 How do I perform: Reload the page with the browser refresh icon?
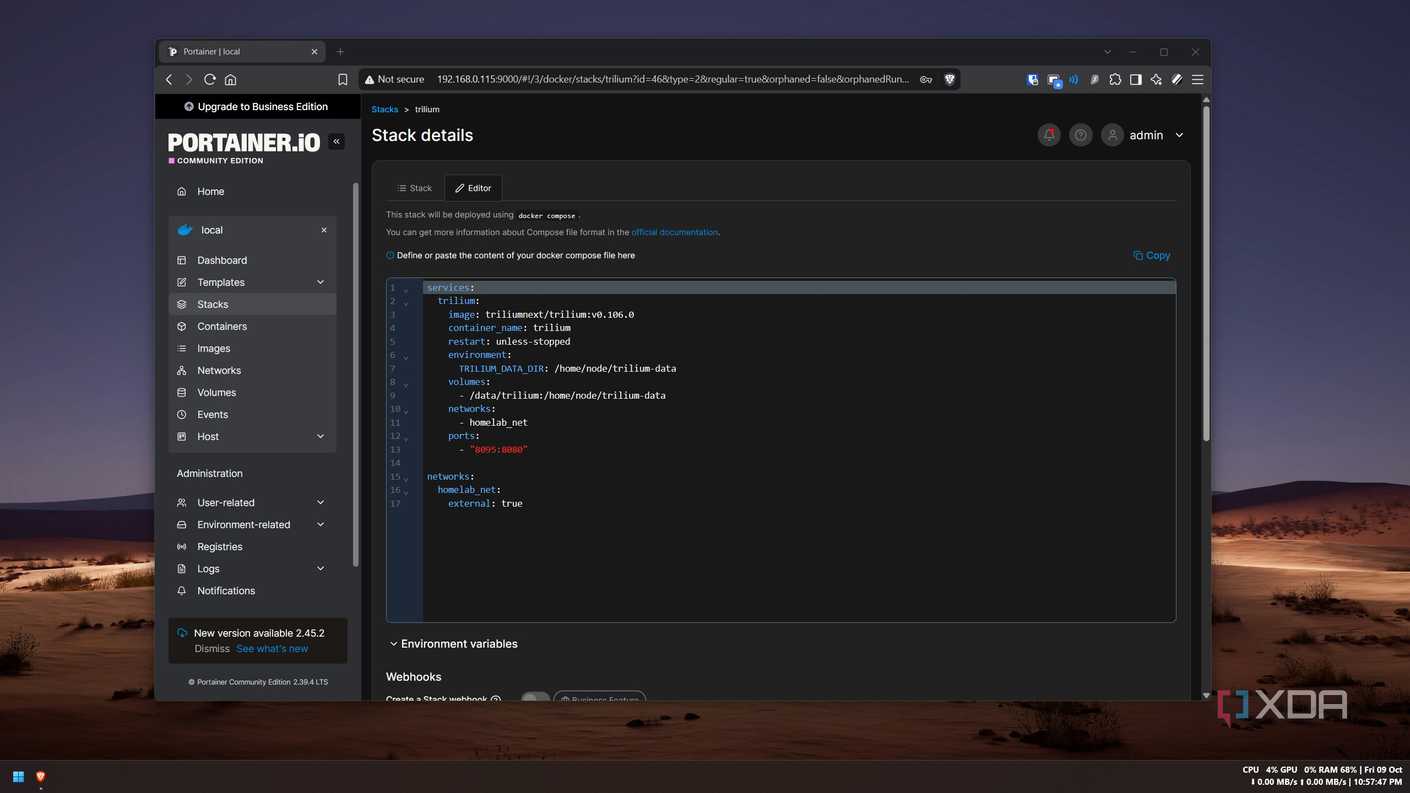210,79
